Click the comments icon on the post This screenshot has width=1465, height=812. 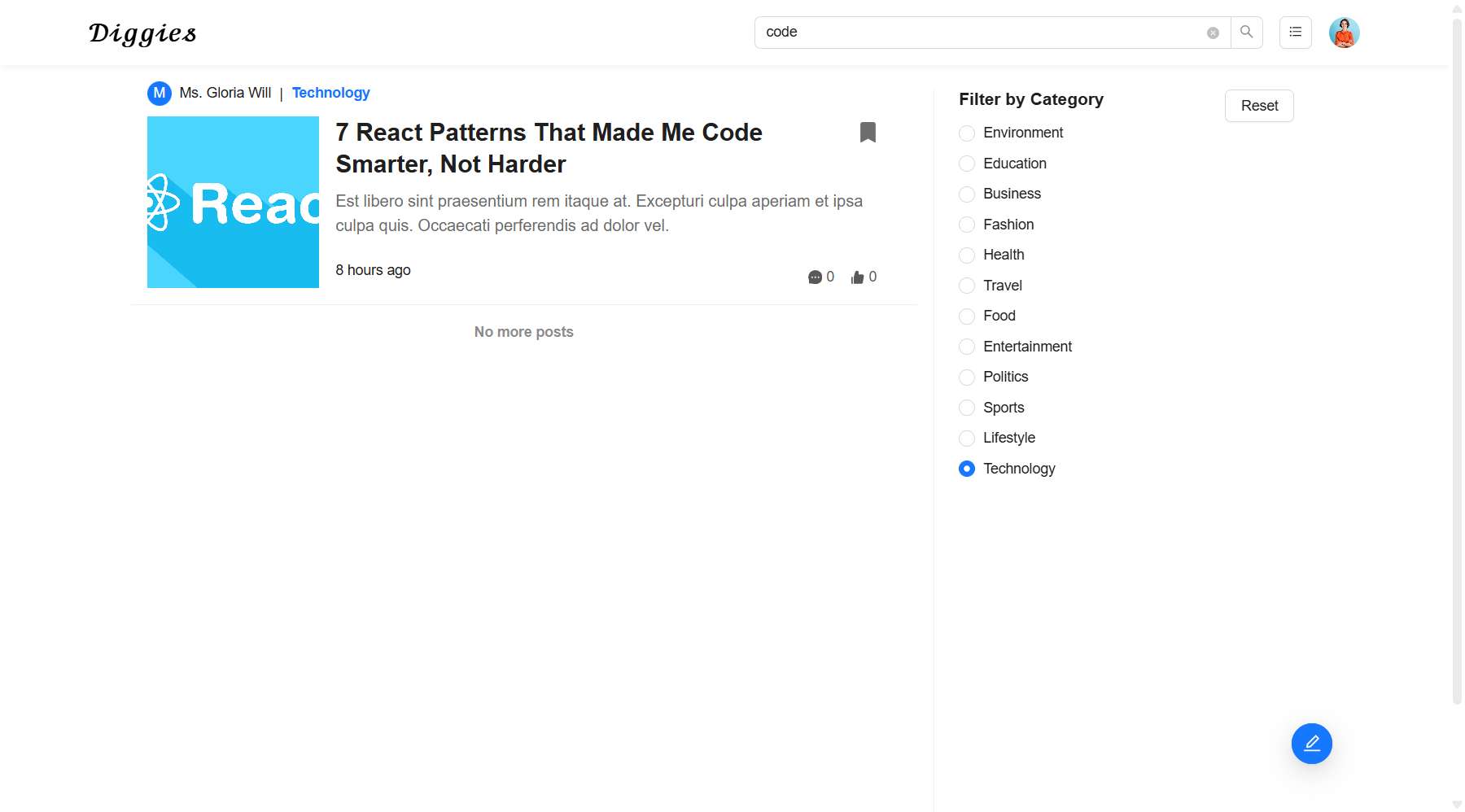pos(815,277)
